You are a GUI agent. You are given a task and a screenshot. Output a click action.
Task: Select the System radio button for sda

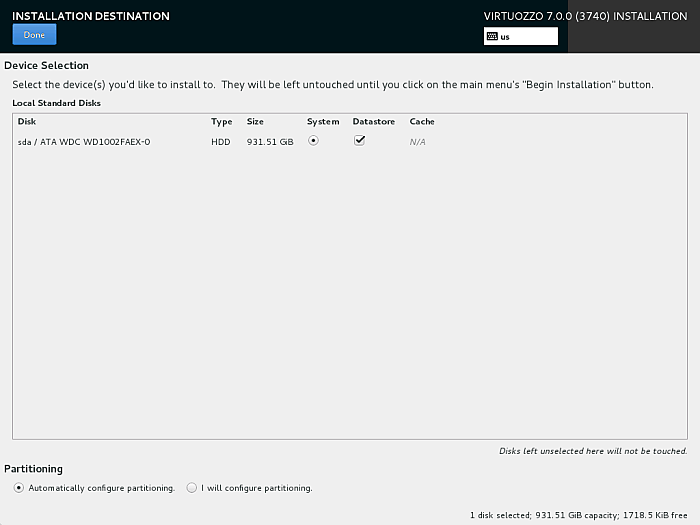pyautogui.click(x=313, y=141)
